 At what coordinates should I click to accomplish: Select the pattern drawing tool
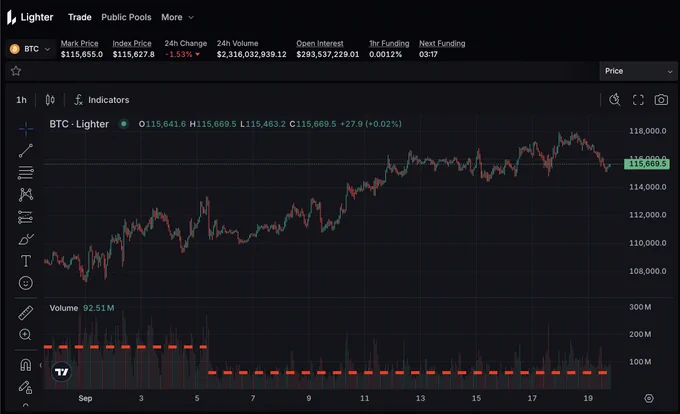coord(26,195)
